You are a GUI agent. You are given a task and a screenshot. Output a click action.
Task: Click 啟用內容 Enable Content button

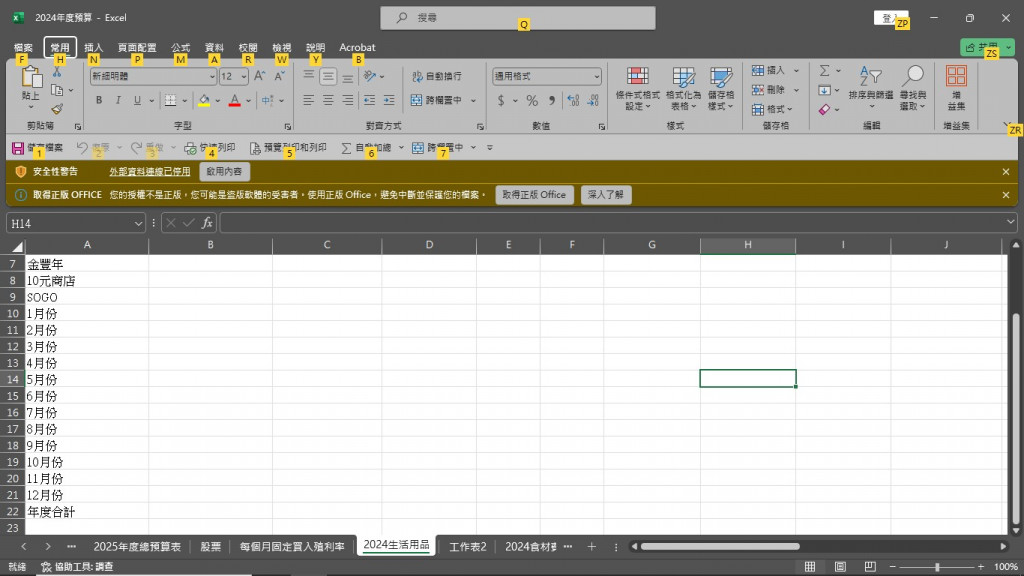224,172
